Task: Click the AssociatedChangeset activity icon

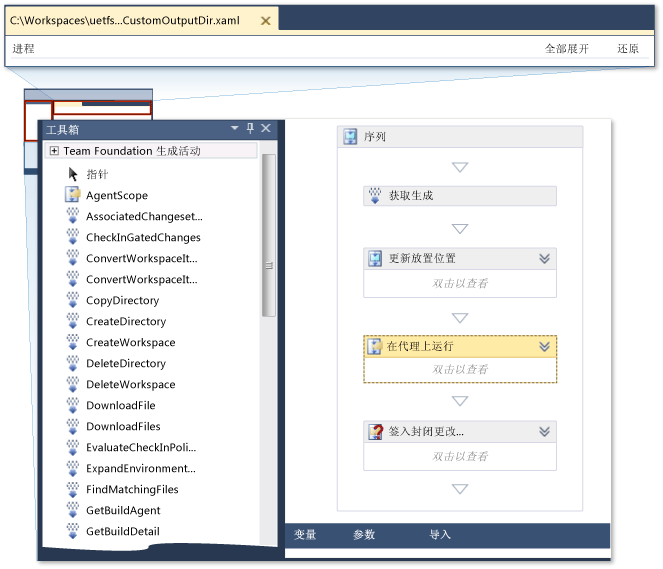Action: (x=73, y=216)
